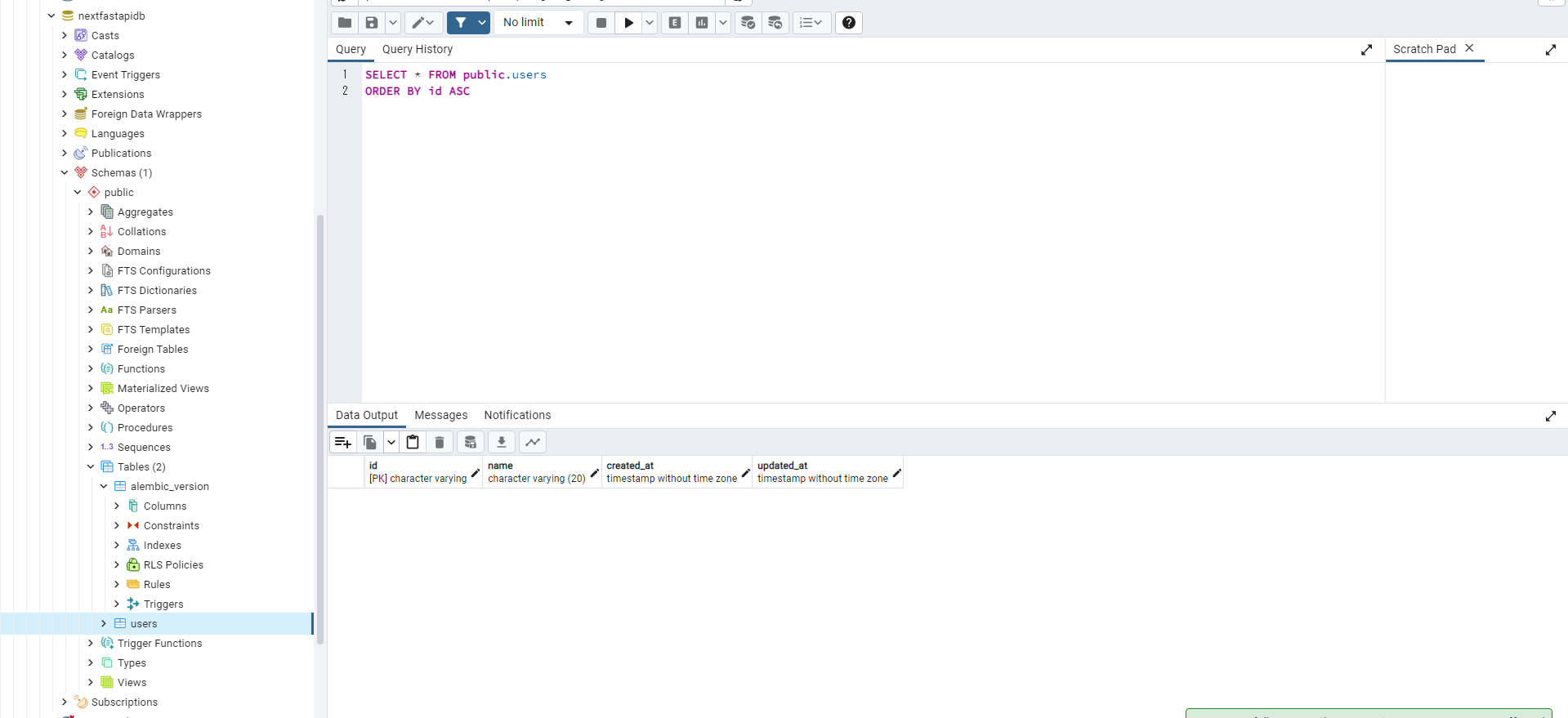Copy selected rows in results

tap(370, 442)
